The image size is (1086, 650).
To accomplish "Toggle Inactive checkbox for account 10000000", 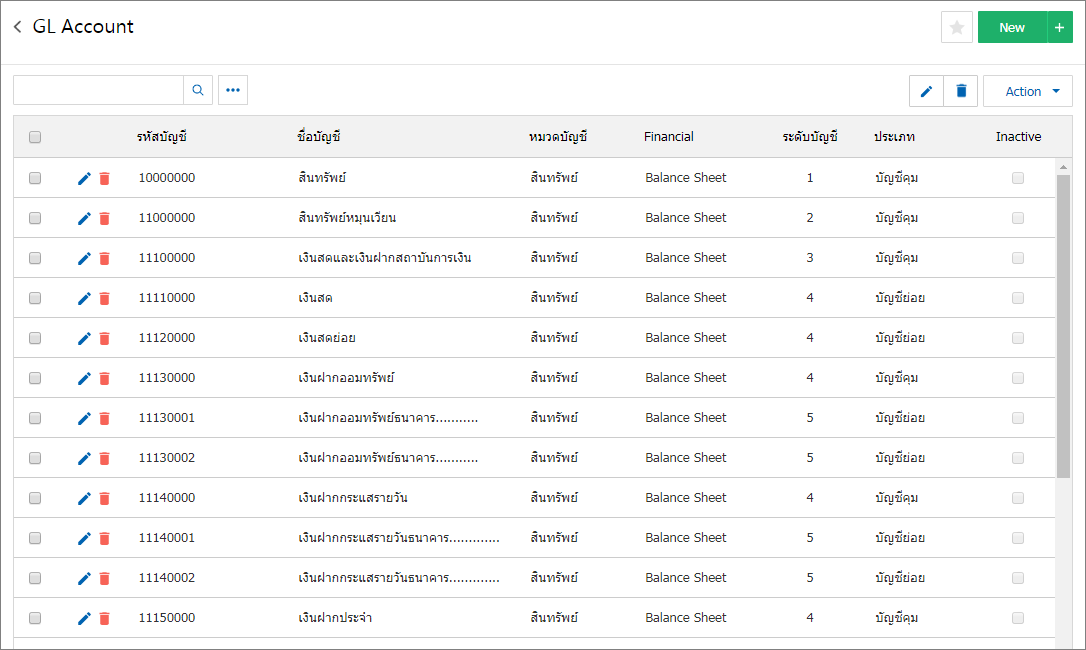I will coord(1017,178).
